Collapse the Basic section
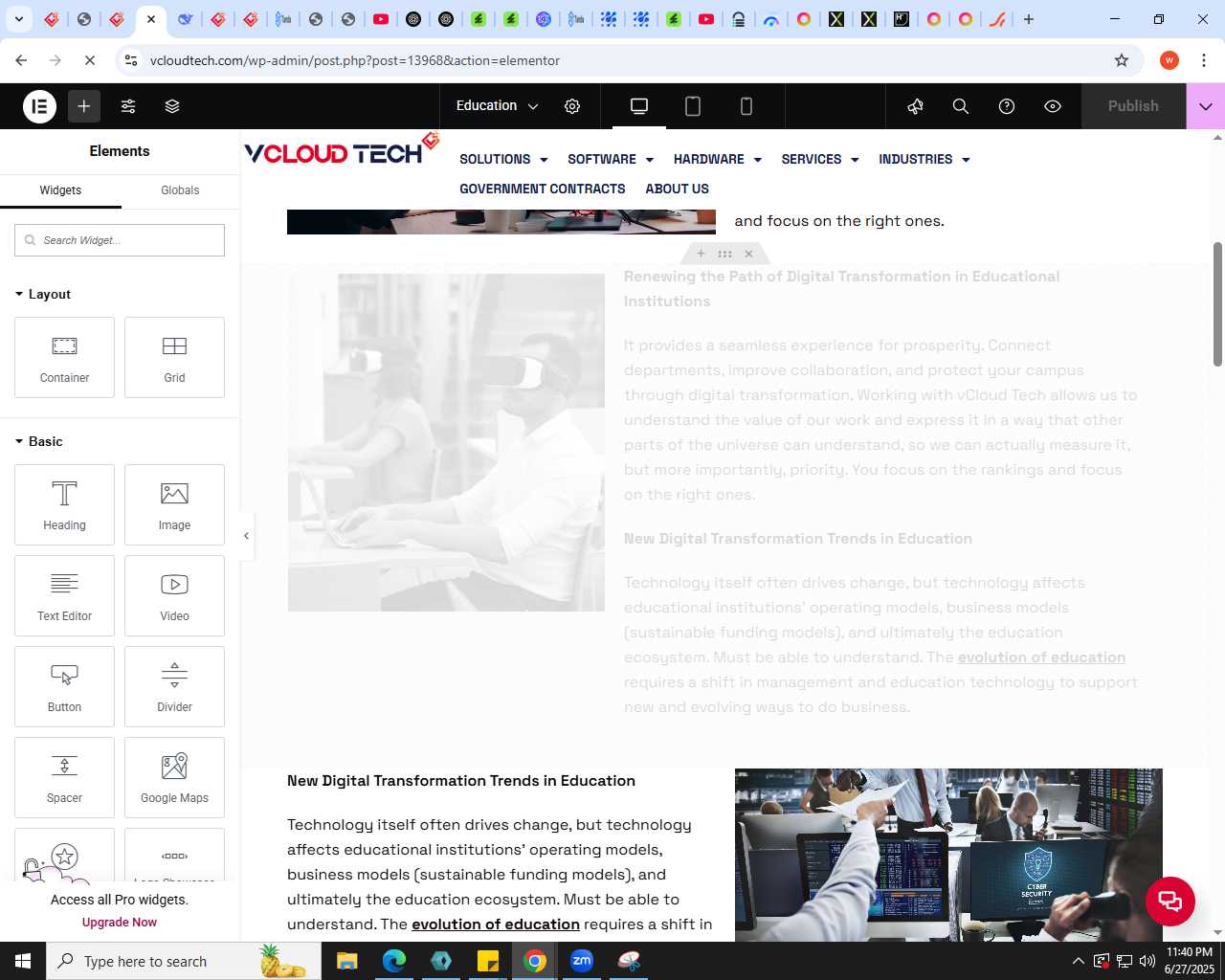The width and height of the screenshot is (1225, 980). click(39, 441)
